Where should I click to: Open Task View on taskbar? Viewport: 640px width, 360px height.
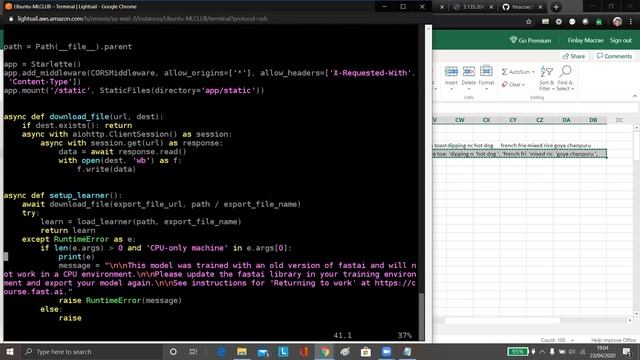tap(193, 351)
